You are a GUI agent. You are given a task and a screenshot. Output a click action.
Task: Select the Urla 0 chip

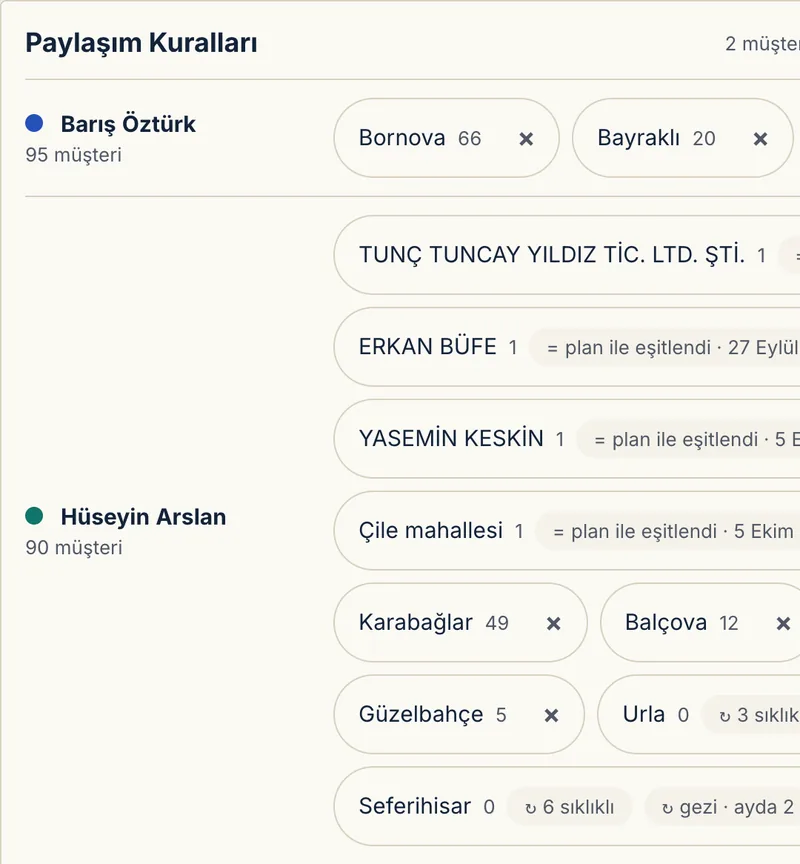click(x=699, y=715)
